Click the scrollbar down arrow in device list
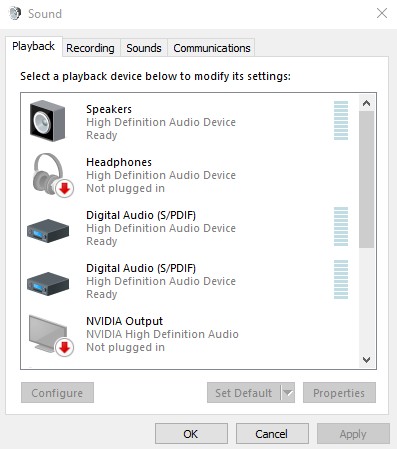The width and height of the screenshot is (397, 449). [366, 360]
